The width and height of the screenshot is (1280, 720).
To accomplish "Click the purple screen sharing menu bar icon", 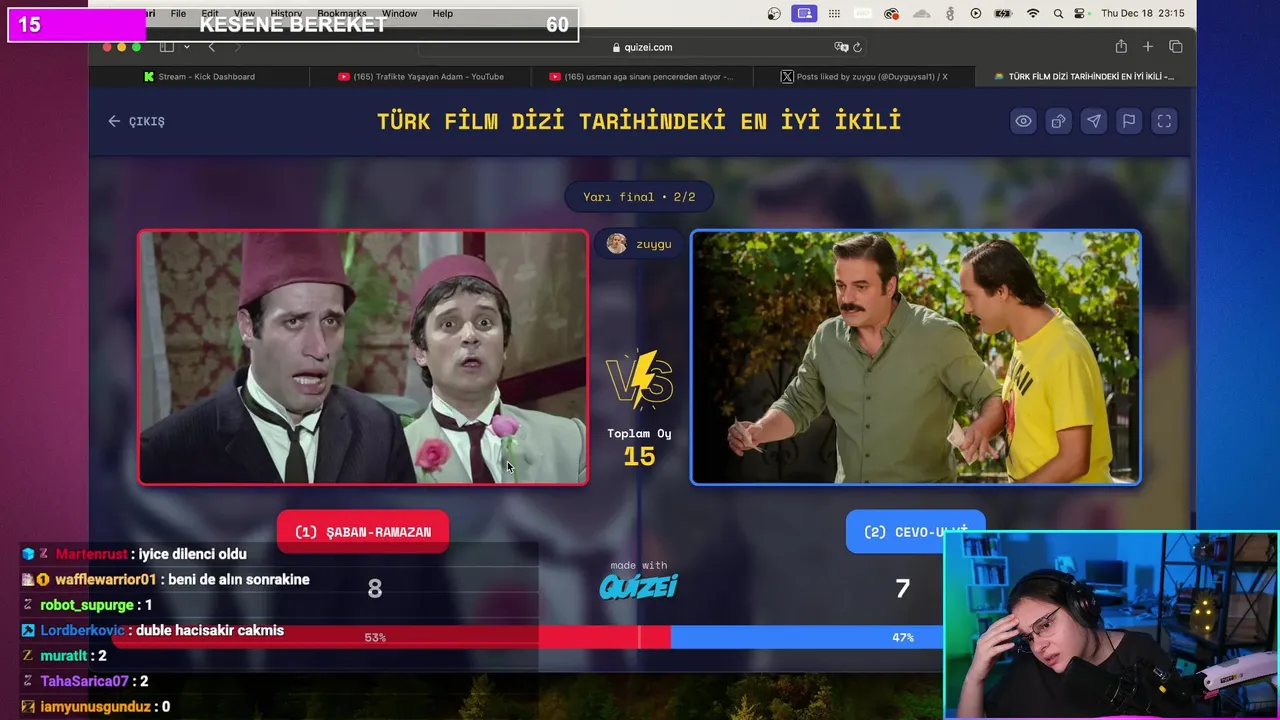I will (x=804, y=14).
